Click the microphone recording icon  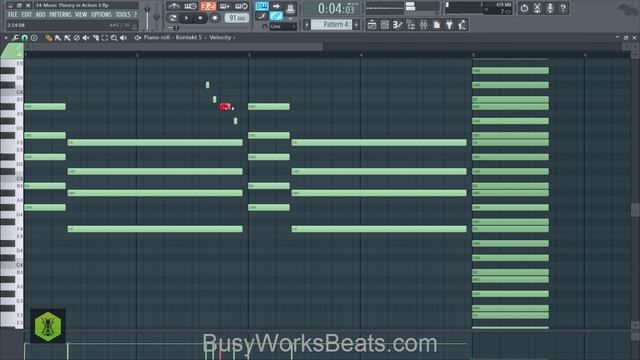[550, 8]
